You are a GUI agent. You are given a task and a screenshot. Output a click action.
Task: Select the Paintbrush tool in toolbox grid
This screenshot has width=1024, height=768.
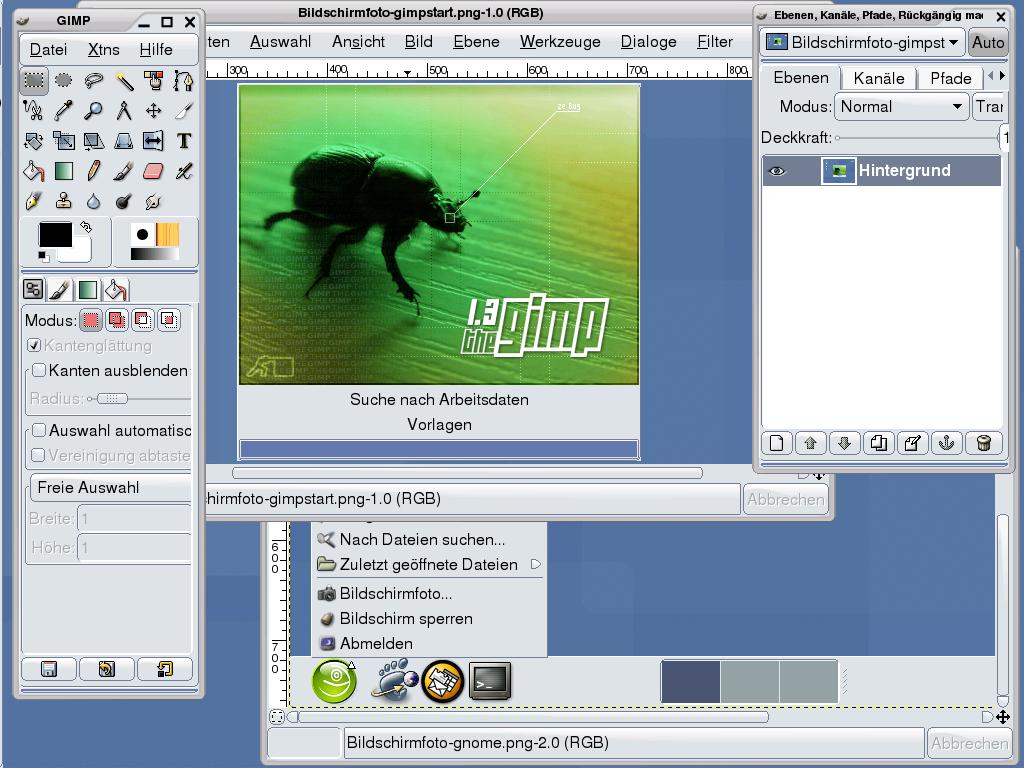pos(123,171)
